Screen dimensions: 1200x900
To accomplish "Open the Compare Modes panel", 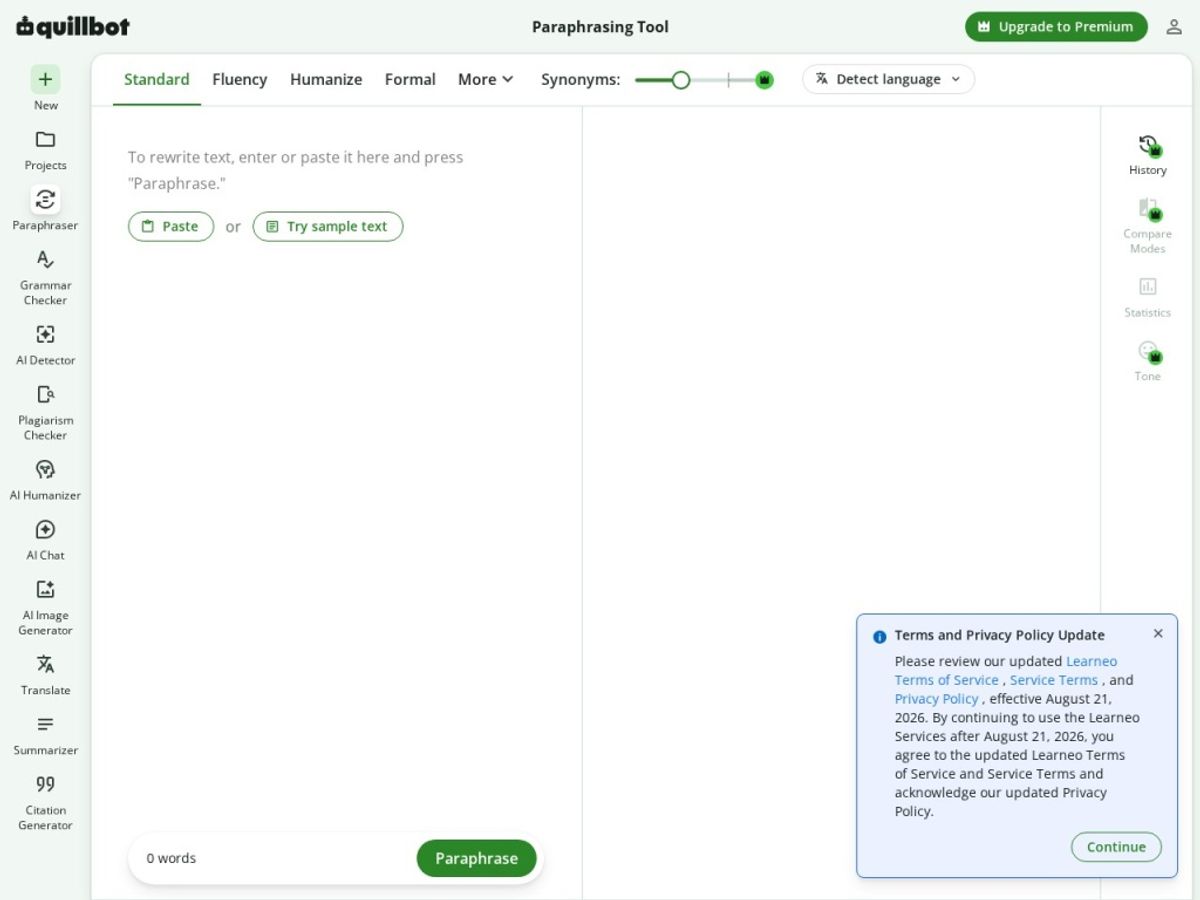I will (1147, 225).
